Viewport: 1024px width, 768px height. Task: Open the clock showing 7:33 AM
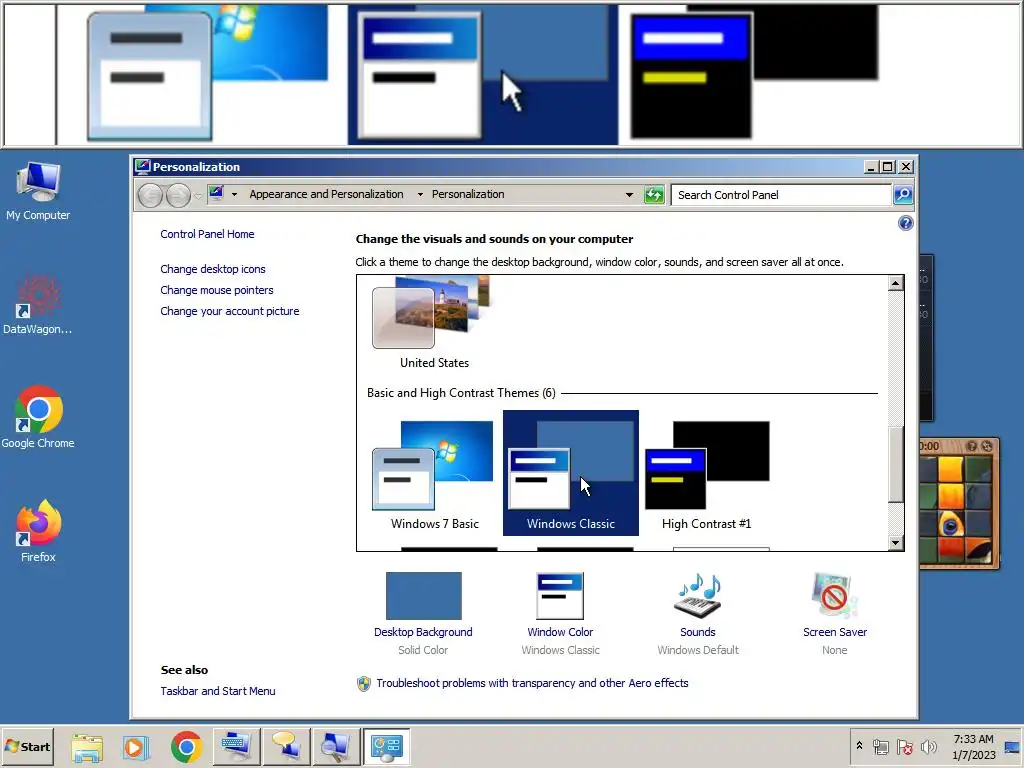(x=973, y=746)
